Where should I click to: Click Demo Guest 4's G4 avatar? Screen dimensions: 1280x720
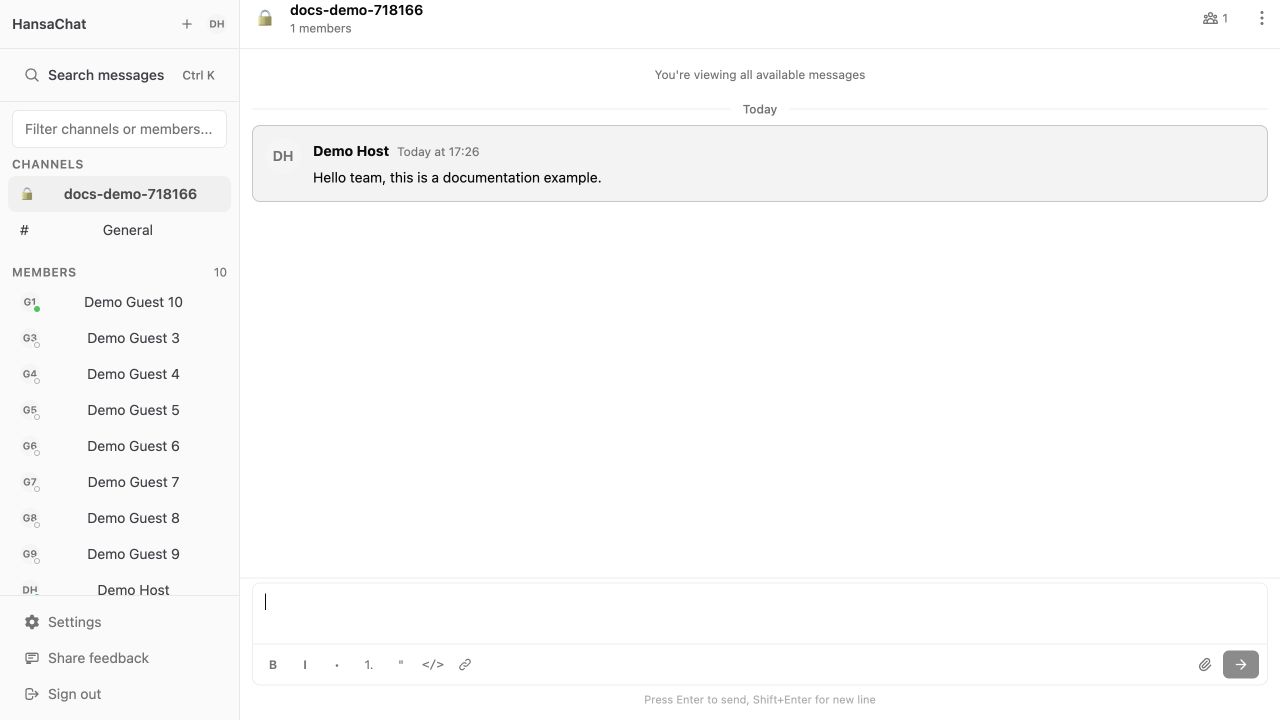(x=30, y=374)
